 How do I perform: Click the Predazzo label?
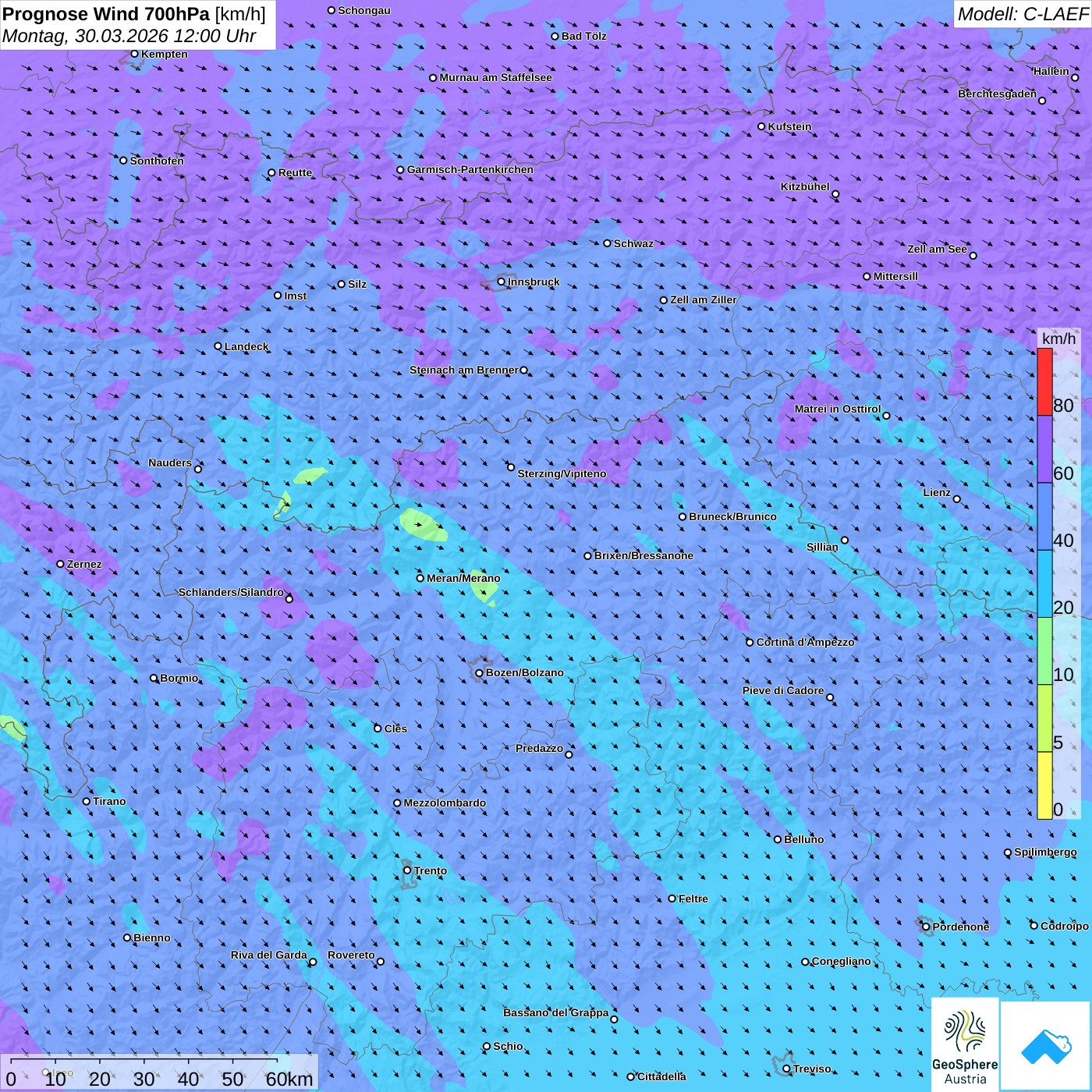coord(539,748)
